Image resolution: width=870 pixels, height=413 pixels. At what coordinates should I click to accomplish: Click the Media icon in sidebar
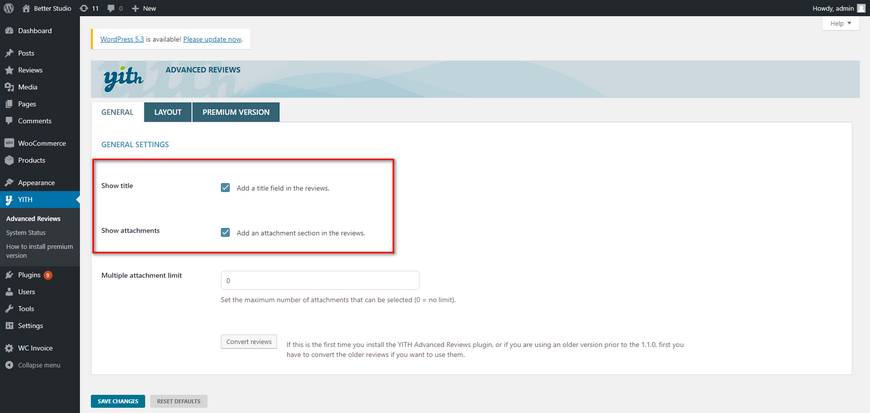click(x=9, y=87)
